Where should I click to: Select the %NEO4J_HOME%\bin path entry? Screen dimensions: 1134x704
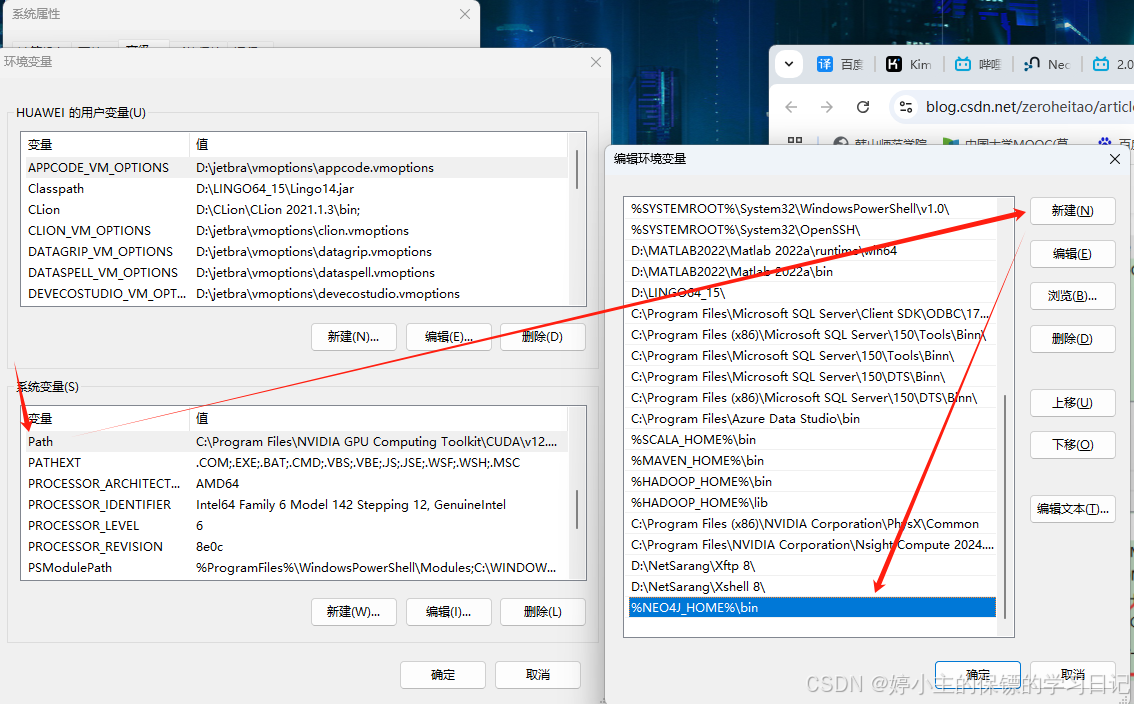(x=812, y=607)
